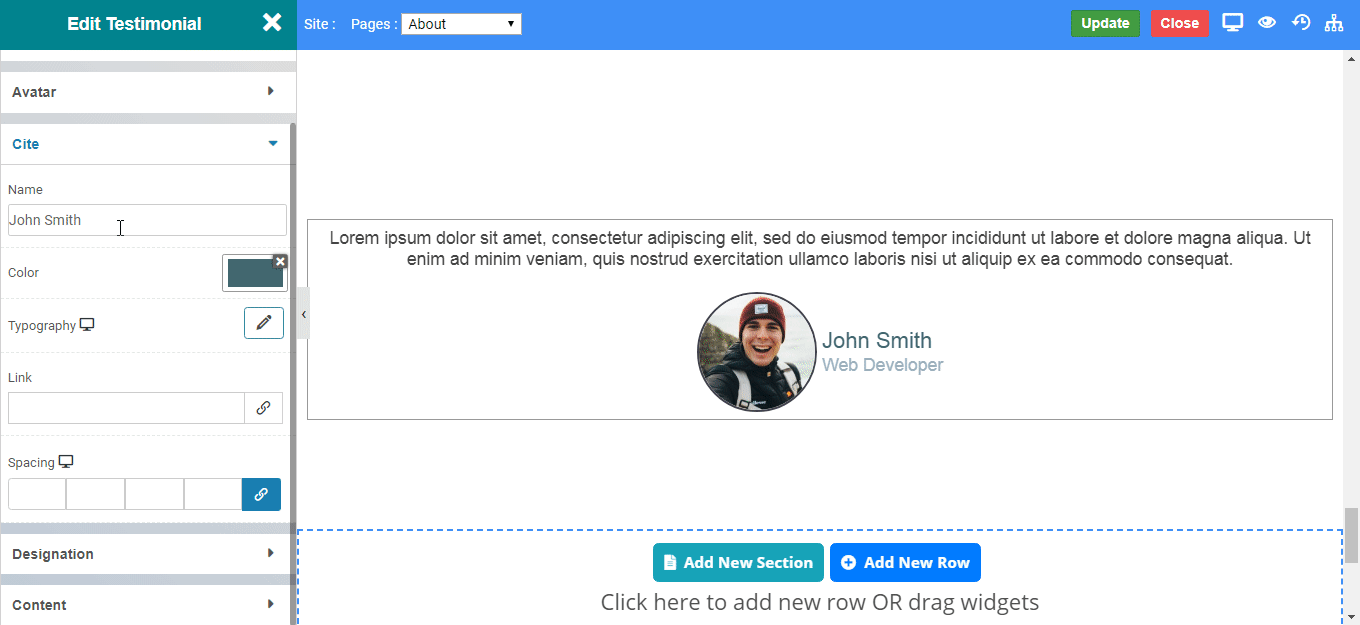This screenshot has width=1360, height=625.
Task: Open typography editor pencil icon
Action: coord(264,323)
